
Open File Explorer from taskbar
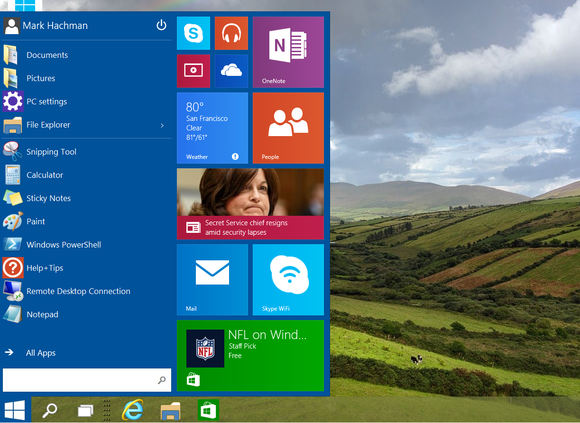pyautogui.click(x=170, y=410)
